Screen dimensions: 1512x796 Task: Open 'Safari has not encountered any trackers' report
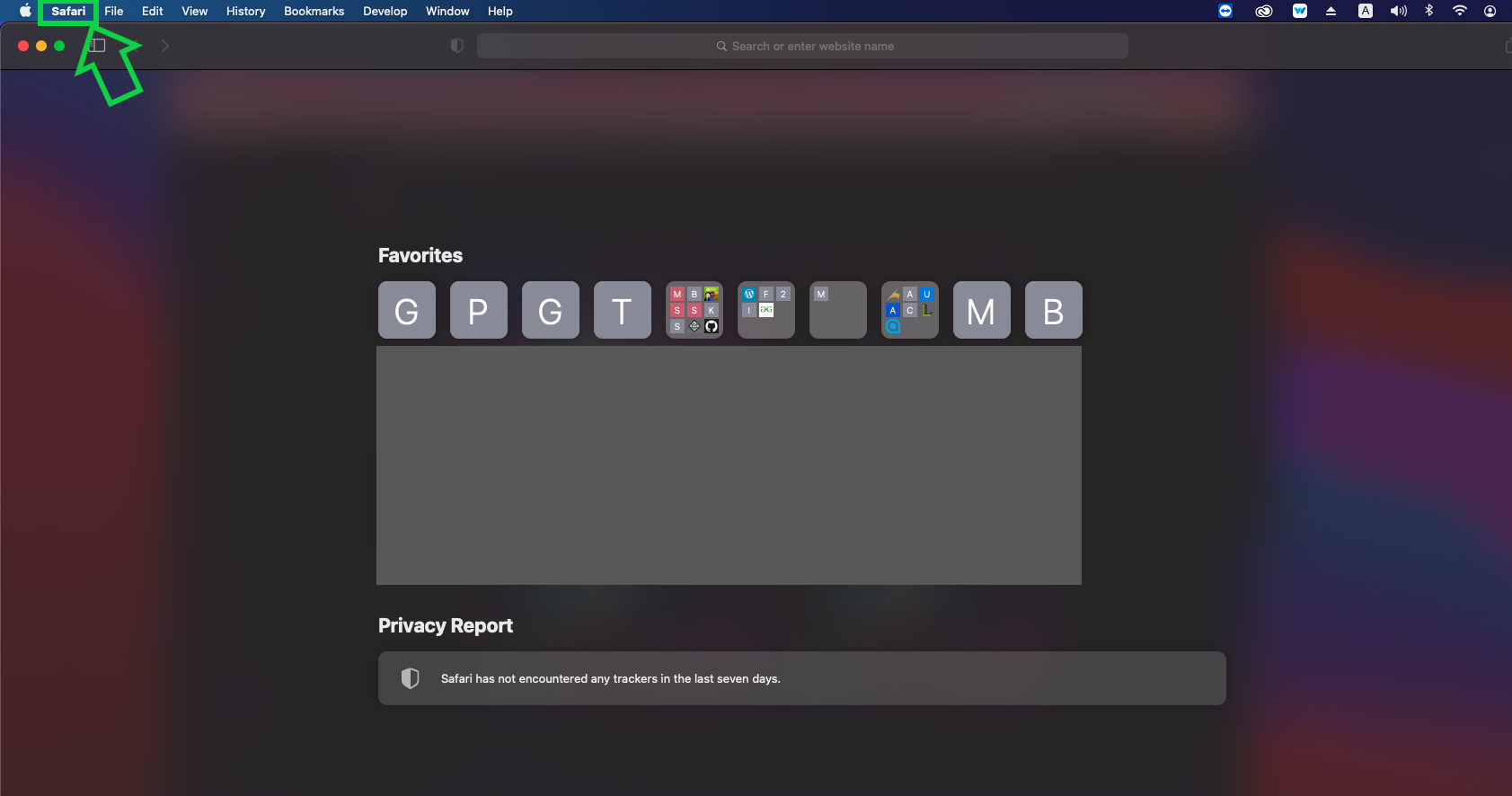coord(802,678)
